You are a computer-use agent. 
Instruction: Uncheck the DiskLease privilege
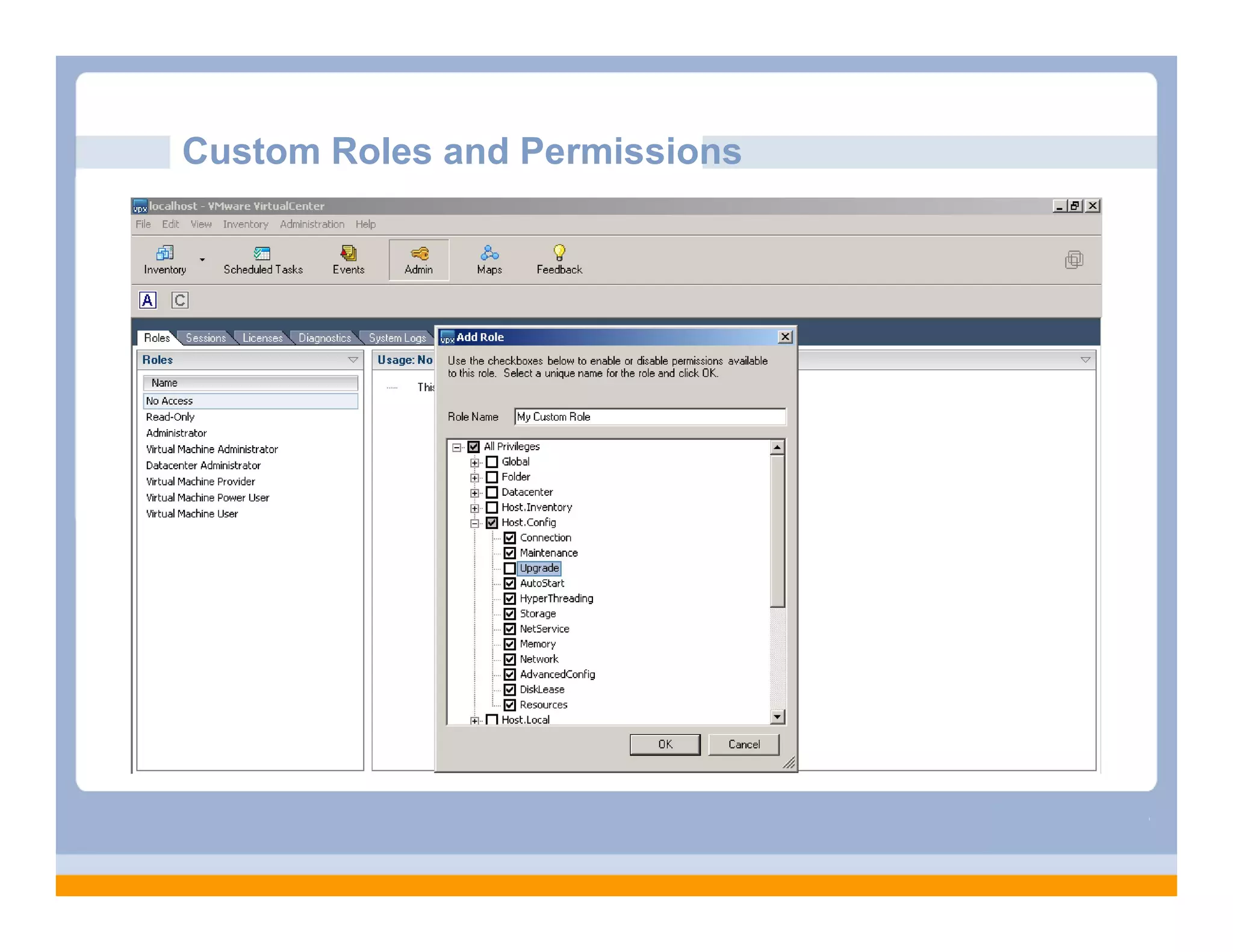[x=510, y=690]
